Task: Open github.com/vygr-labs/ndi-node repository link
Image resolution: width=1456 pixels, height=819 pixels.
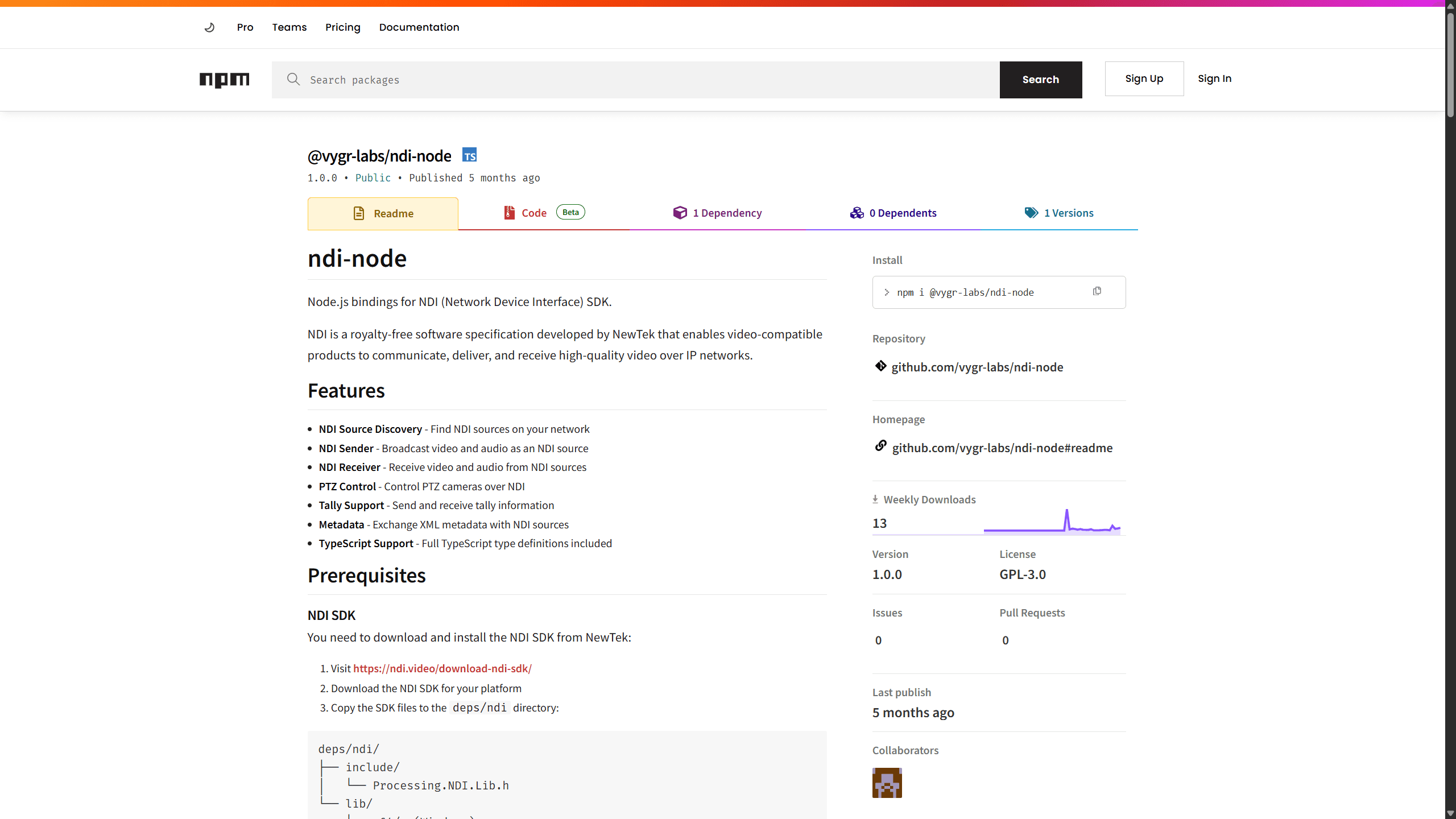Action: point(977,367)
